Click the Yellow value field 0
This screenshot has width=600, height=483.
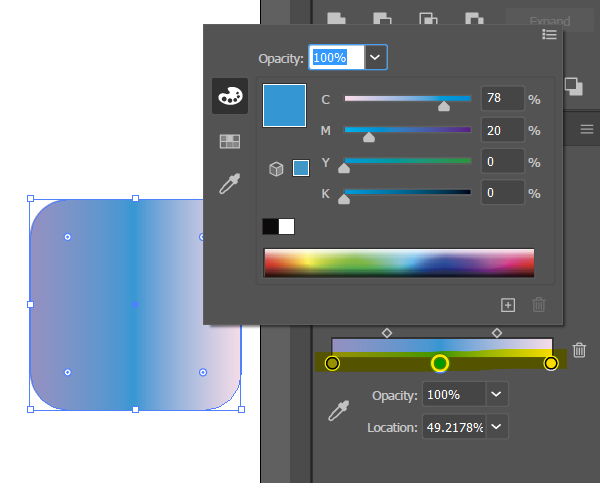[x=502, y=162]
